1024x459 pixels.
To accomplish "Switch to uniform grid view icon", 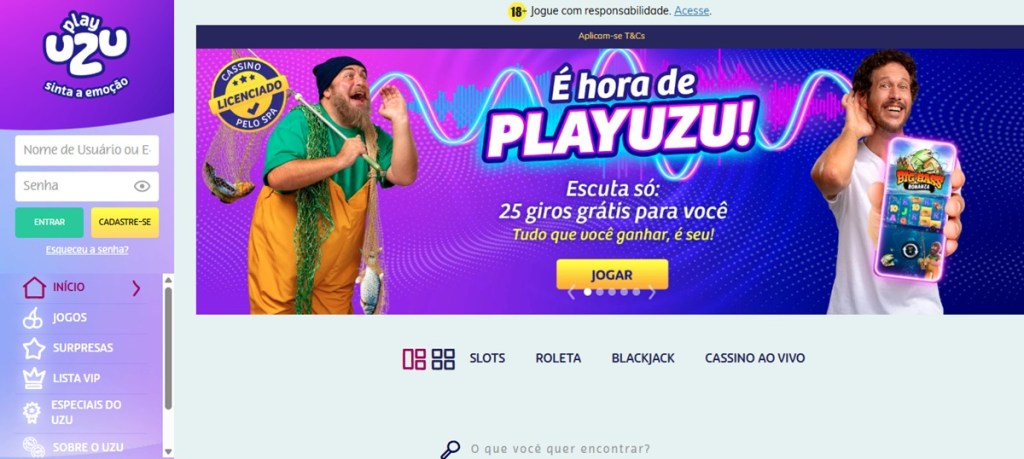I will pos(443,359).
